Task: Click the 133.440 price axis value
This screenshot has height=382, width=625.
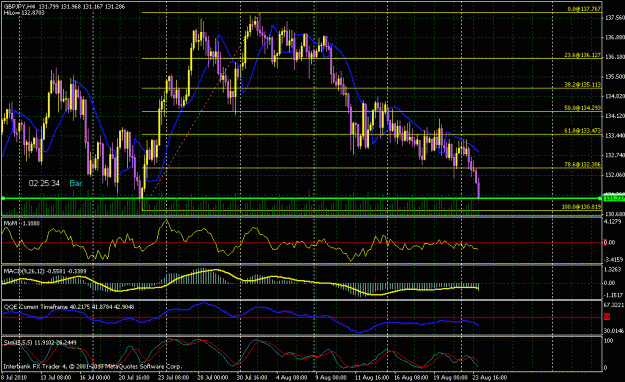Action: [x=615, y=136]
